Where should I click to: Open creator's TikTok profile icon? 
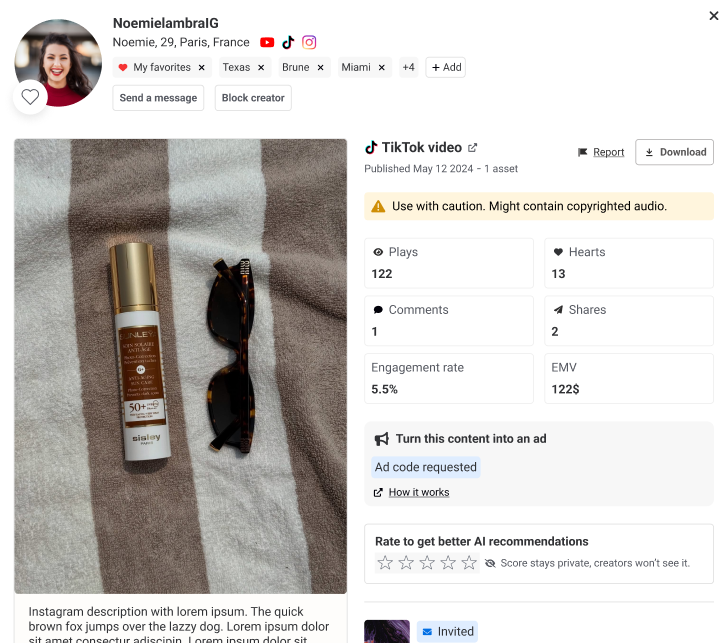click(288, 42)
